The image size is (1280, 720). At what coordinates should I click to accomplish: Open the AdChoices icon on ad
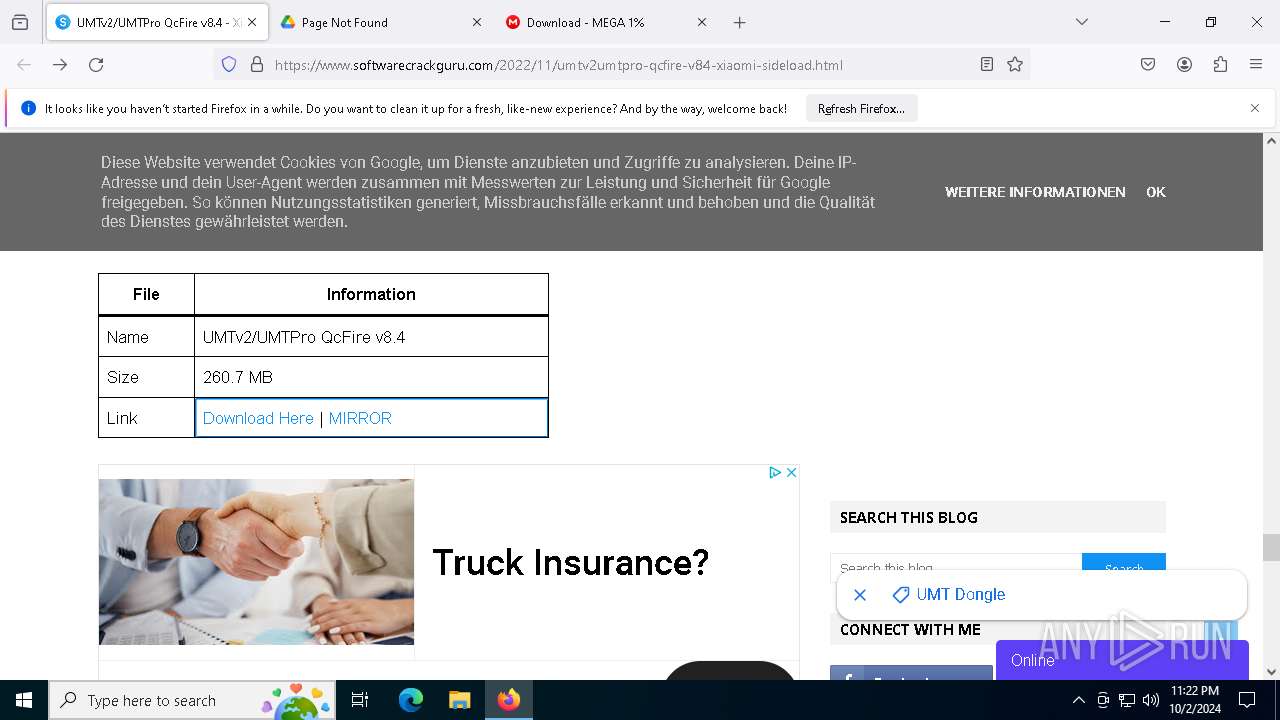click(775, 472)
